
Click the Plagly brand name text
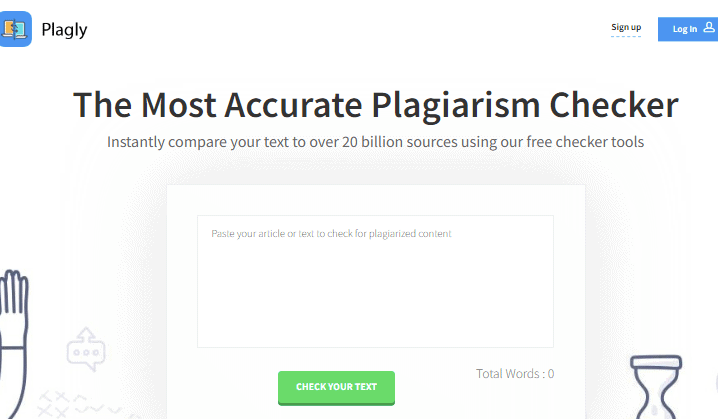[64, 30]
